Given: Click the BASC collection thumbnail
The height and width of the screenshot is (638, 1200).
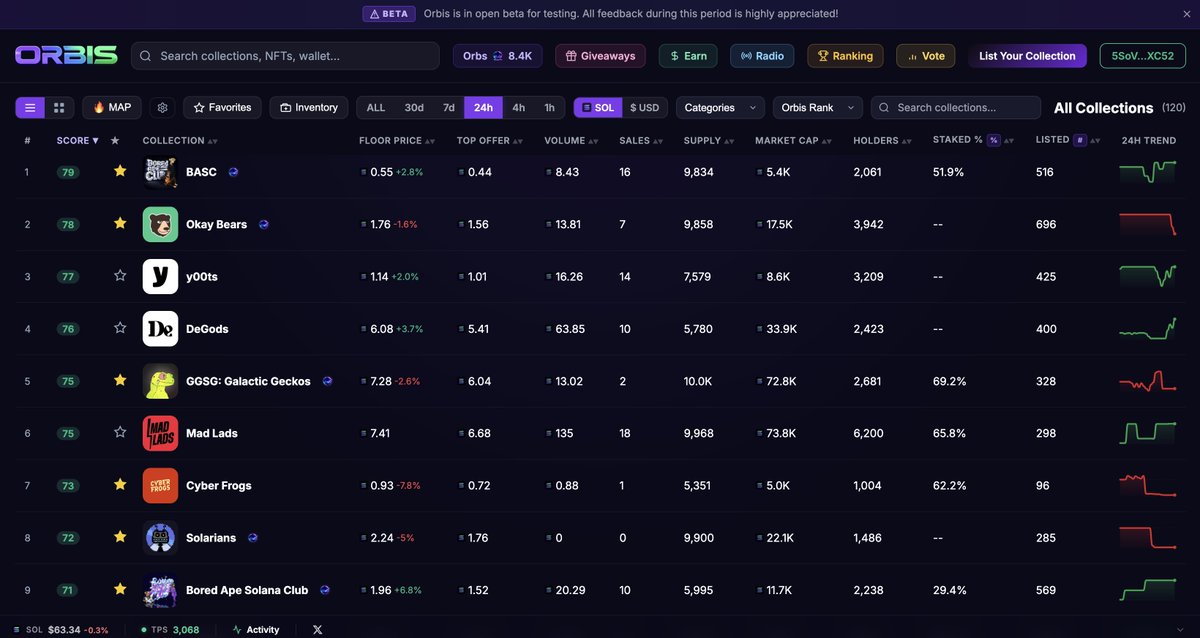Looking at the screenshot, I should click(160, 172).
